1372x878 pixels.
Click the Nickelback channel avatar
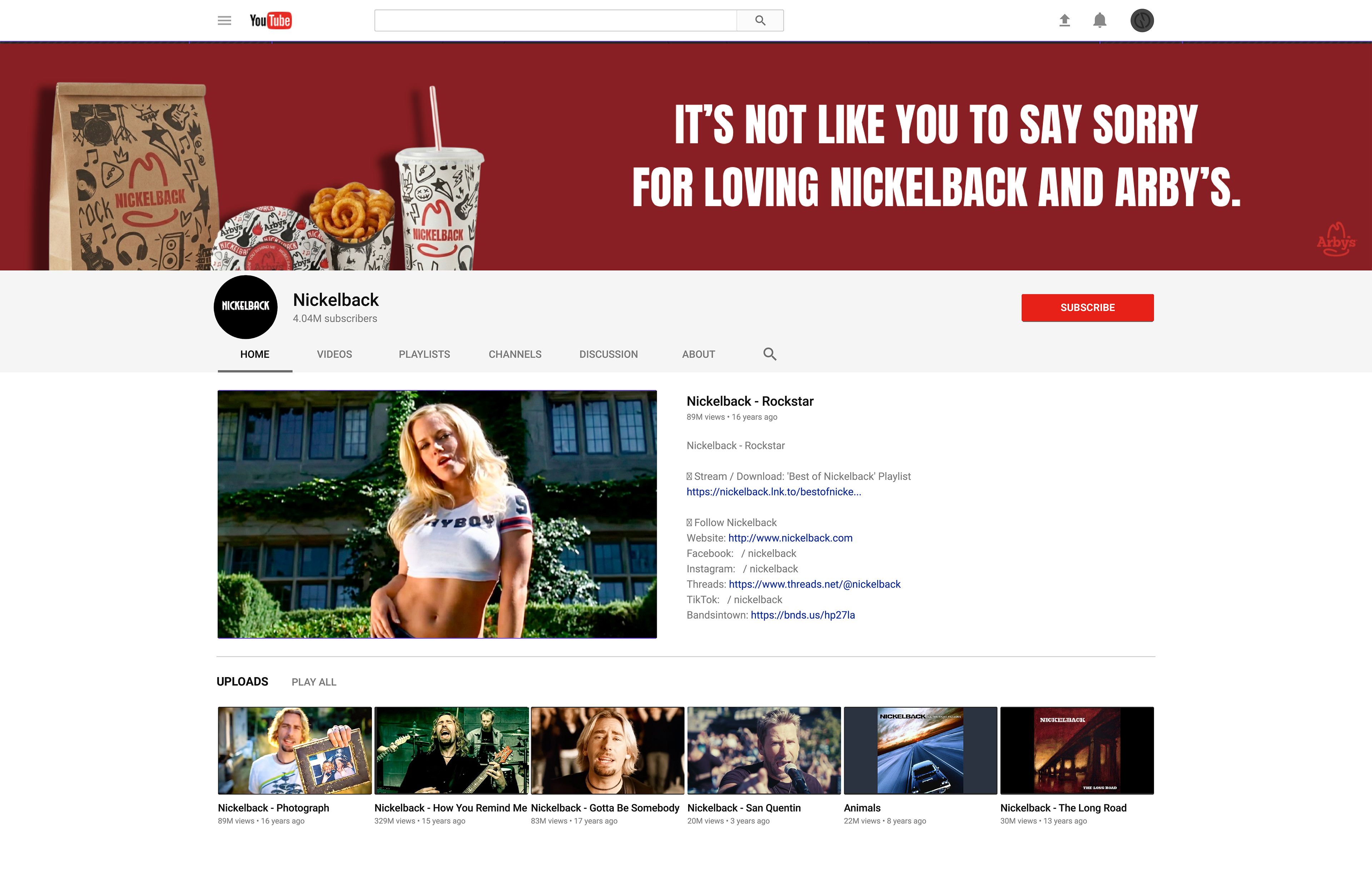pos(245,307)
